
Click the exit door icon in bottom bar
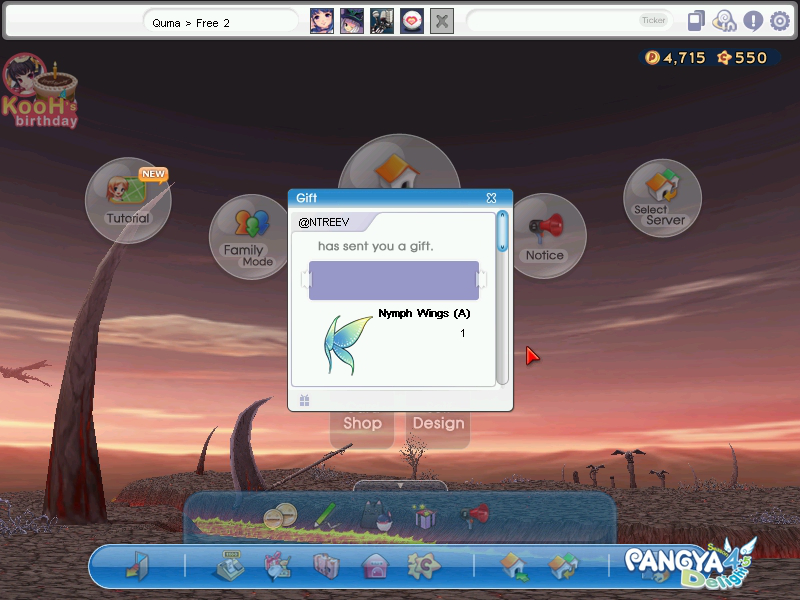point(135,567)
